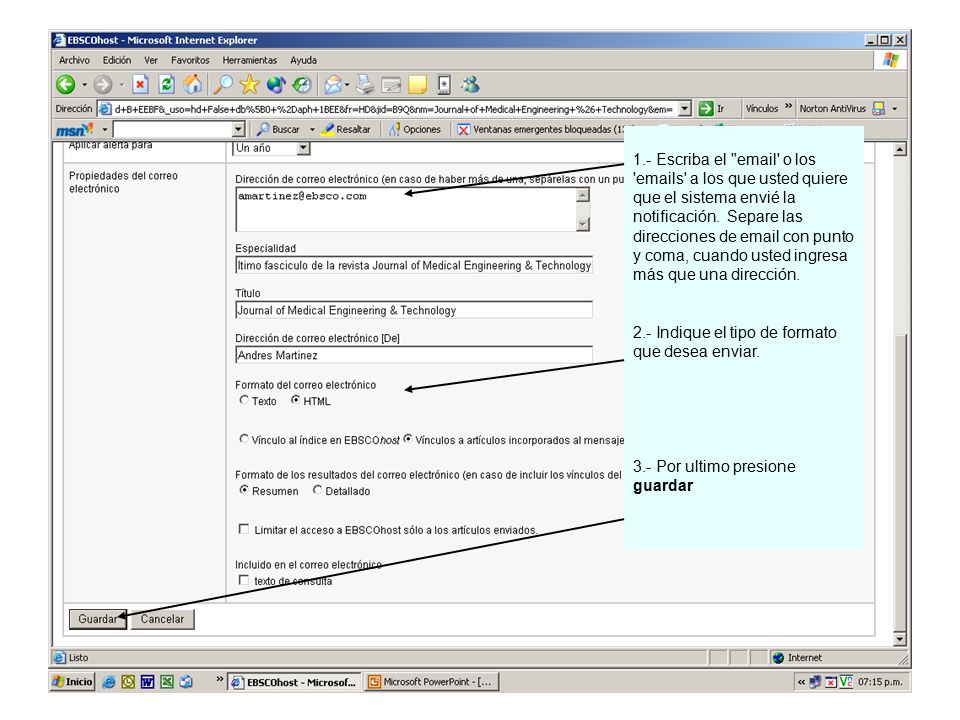Open the Mail envelope icon
Image resolution: width=960 pixels, height=720 pixels.
point(333,84)
